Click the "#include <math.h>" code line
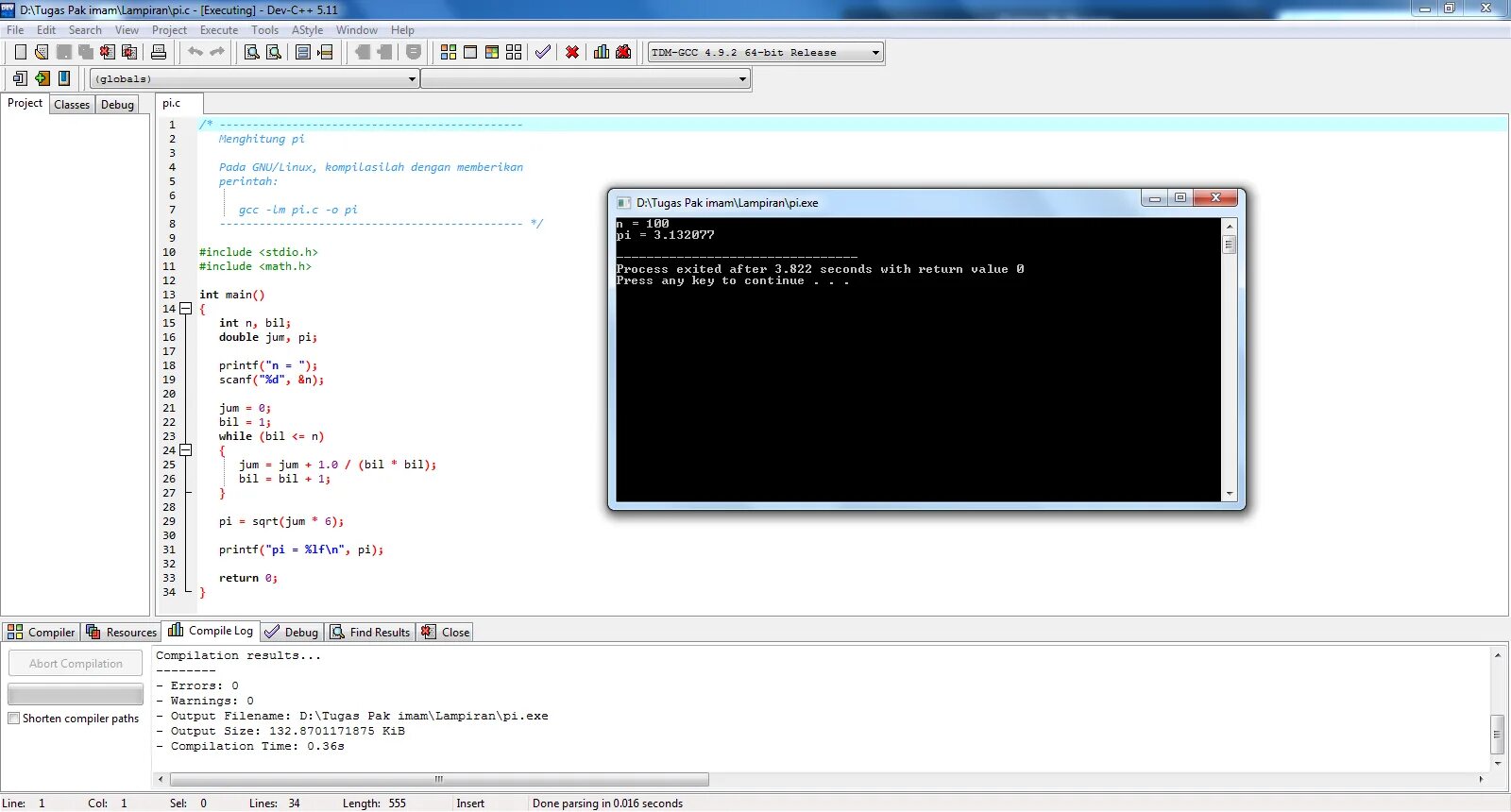This screenshot has height=812, width=1511. [x=255, y=266]
